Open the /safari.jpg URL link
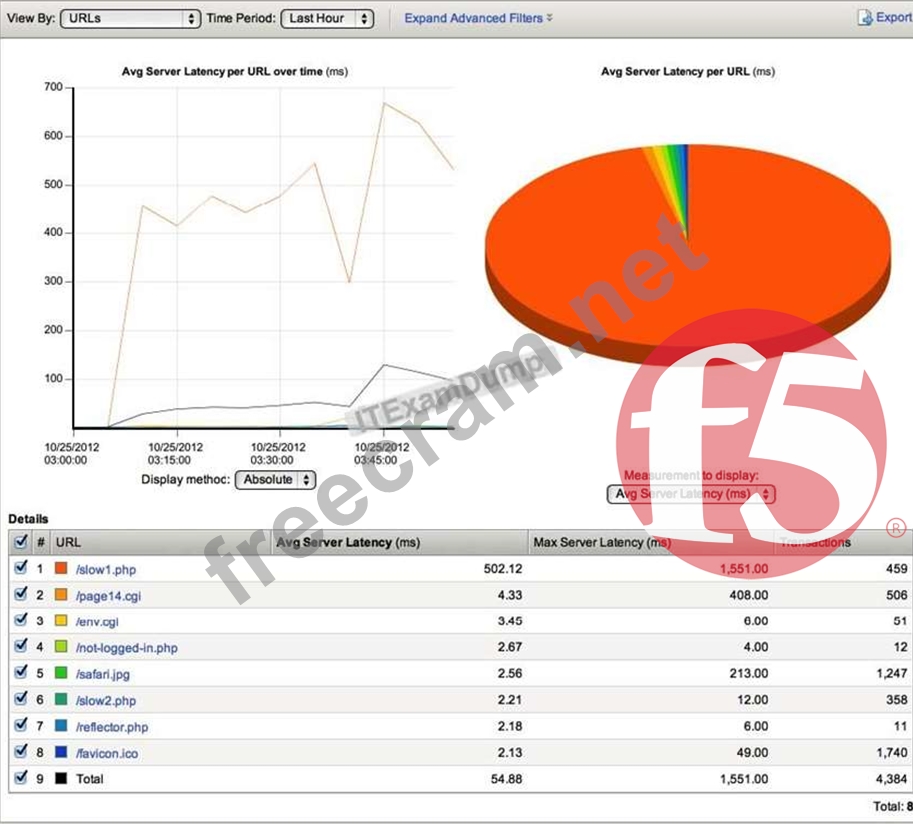Screen dimensions: 913x824 tap(103, 674)
